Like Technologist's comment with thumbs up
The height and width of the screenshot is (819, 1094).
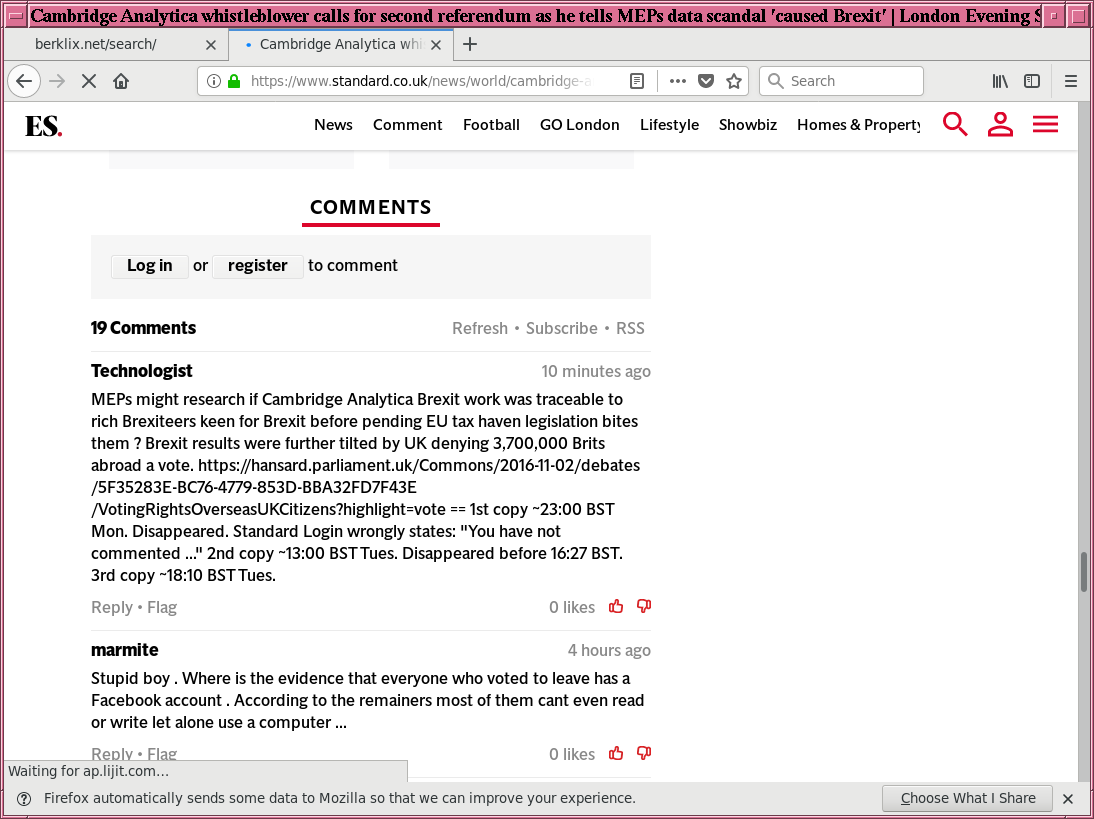coord(615,606)
